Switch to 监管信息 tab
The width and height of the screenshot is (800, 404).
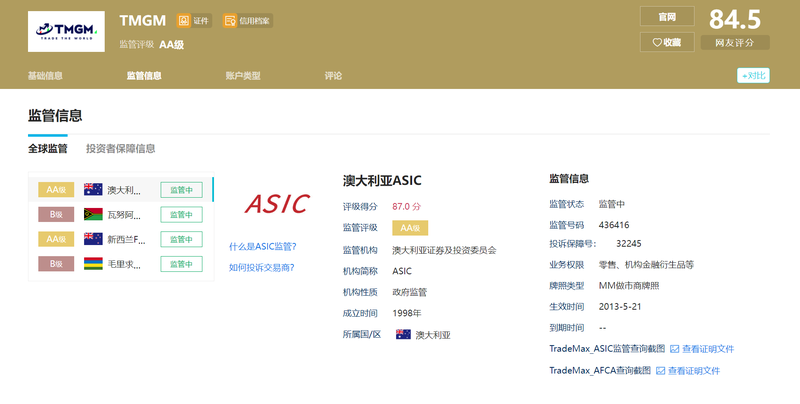click(144, 75)
